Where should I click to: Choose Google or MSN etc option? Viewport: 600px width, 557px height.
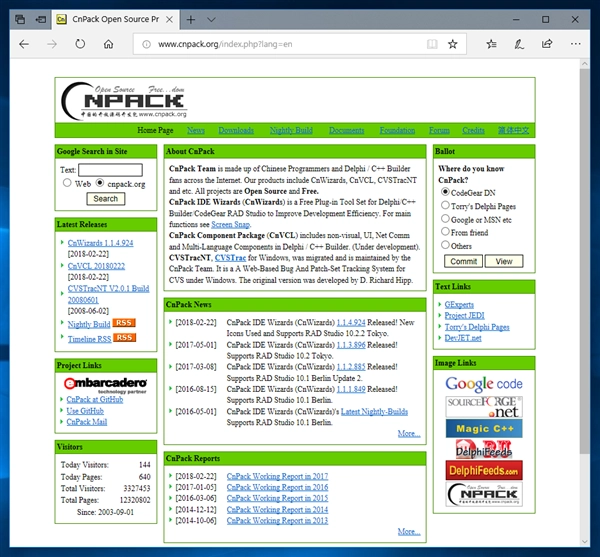(445, 218)
